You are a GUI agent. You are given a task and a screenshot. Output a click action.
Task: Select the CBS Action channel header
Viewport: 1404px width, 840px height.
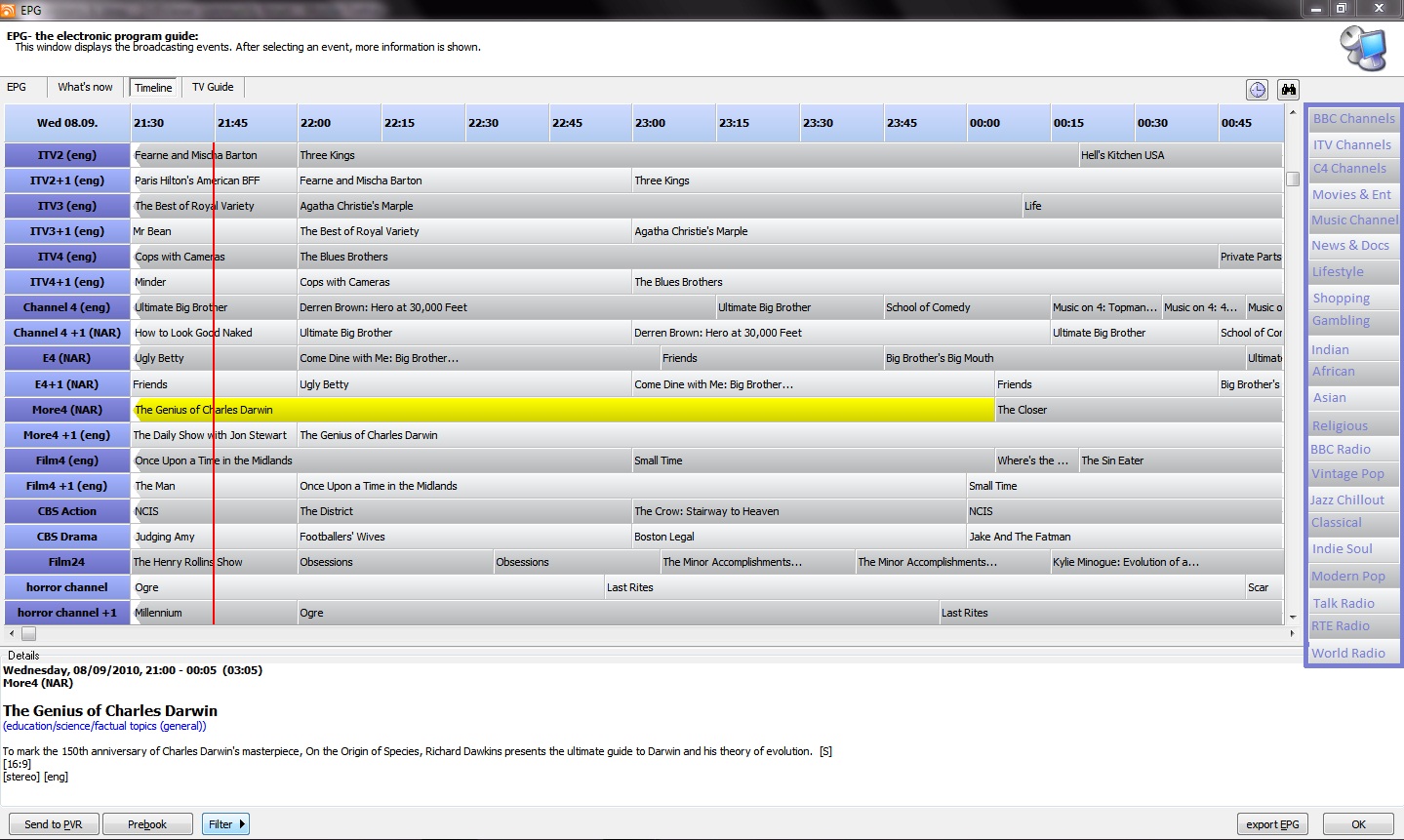(x=67, y=511)
